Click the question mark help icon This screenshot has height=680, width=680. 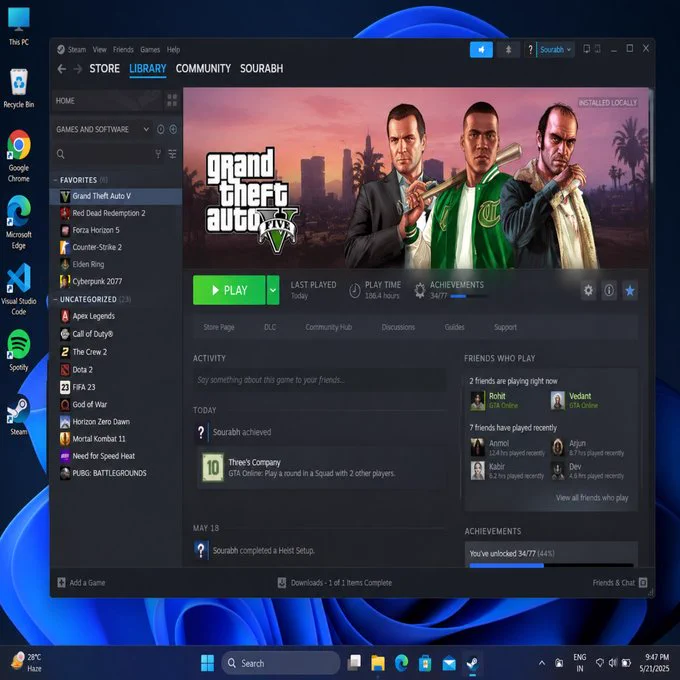point(530,49)
